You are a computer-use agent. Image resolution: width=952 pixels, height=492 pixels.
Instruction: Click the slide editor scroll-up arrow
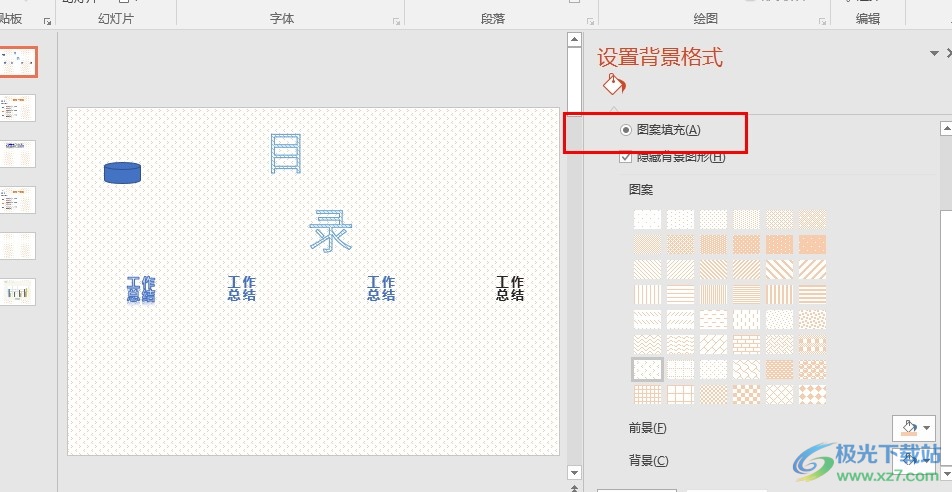point(574,40)
